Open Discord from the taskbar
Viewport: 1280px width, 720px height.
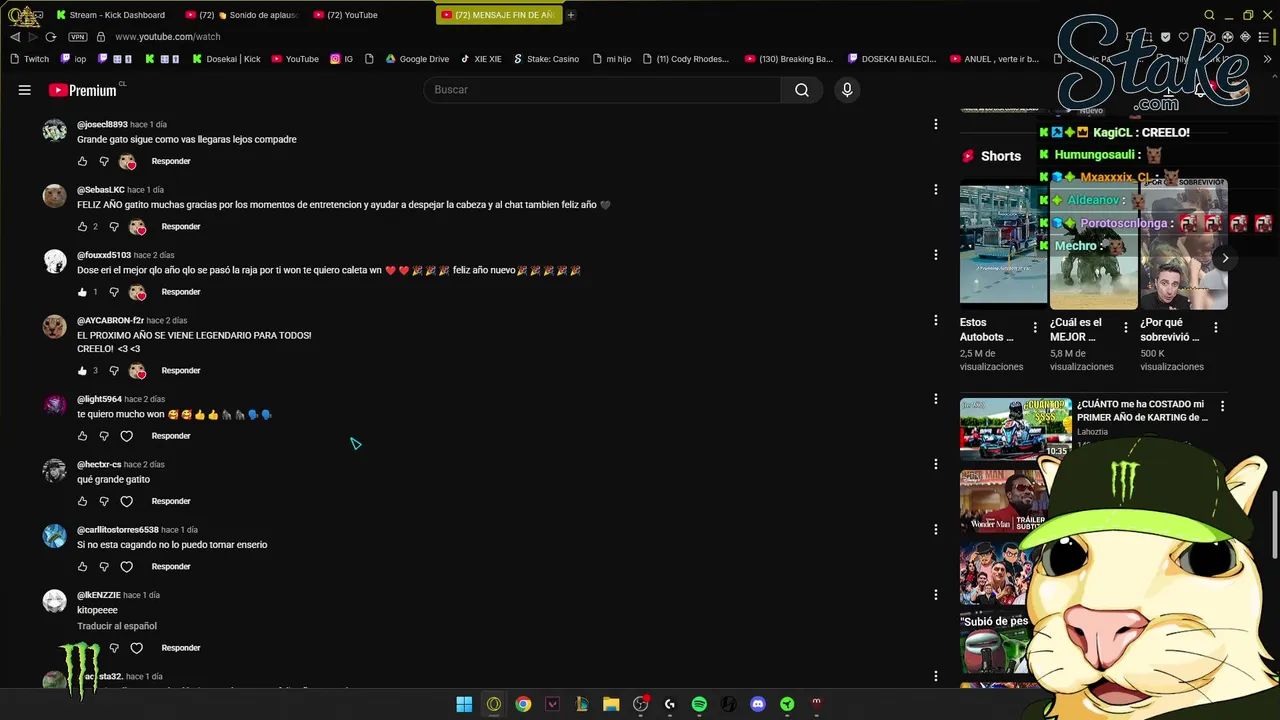[x=758, y=704]
